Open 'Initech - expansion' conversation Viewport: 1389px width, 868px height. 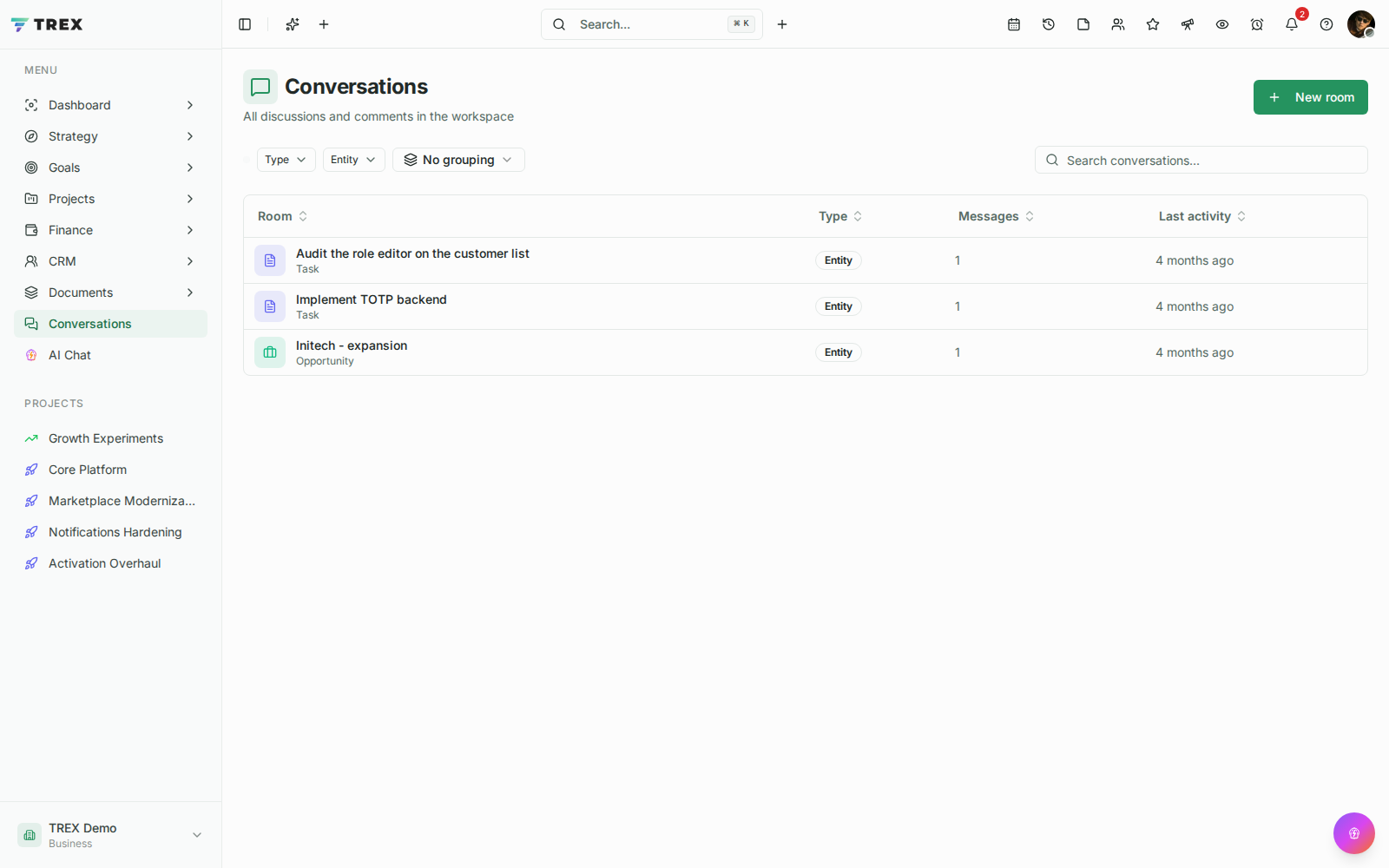click(x=352, y=345)
